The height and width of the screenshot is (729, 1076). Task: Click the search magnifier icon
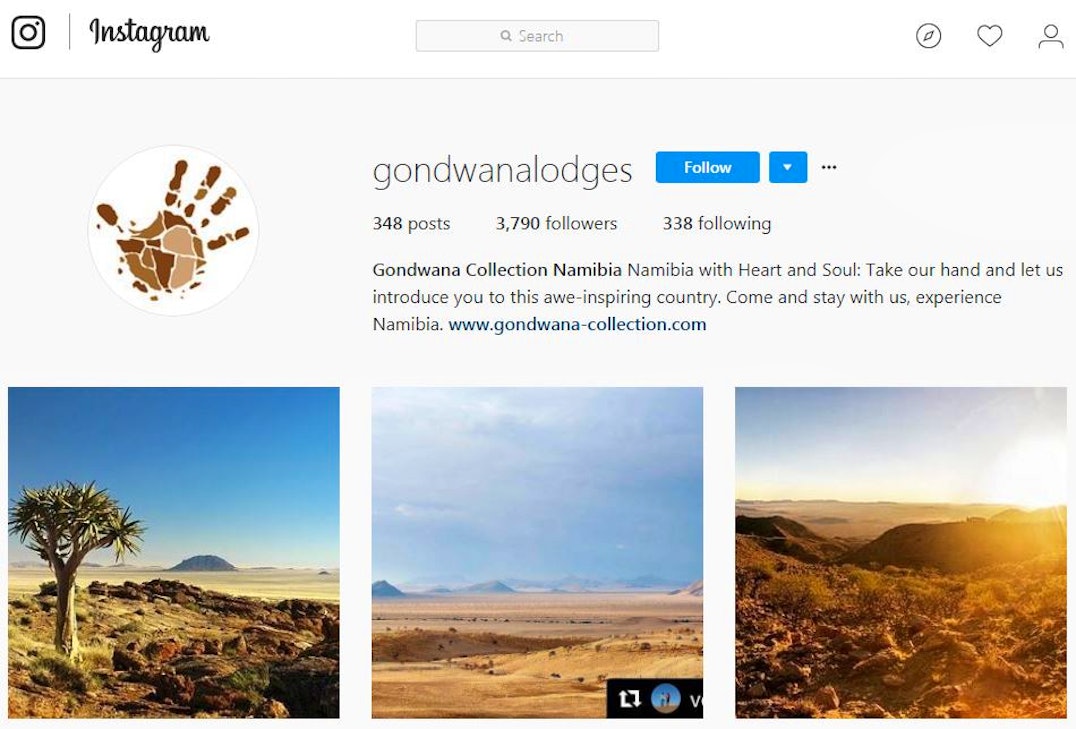coord(506,36)
